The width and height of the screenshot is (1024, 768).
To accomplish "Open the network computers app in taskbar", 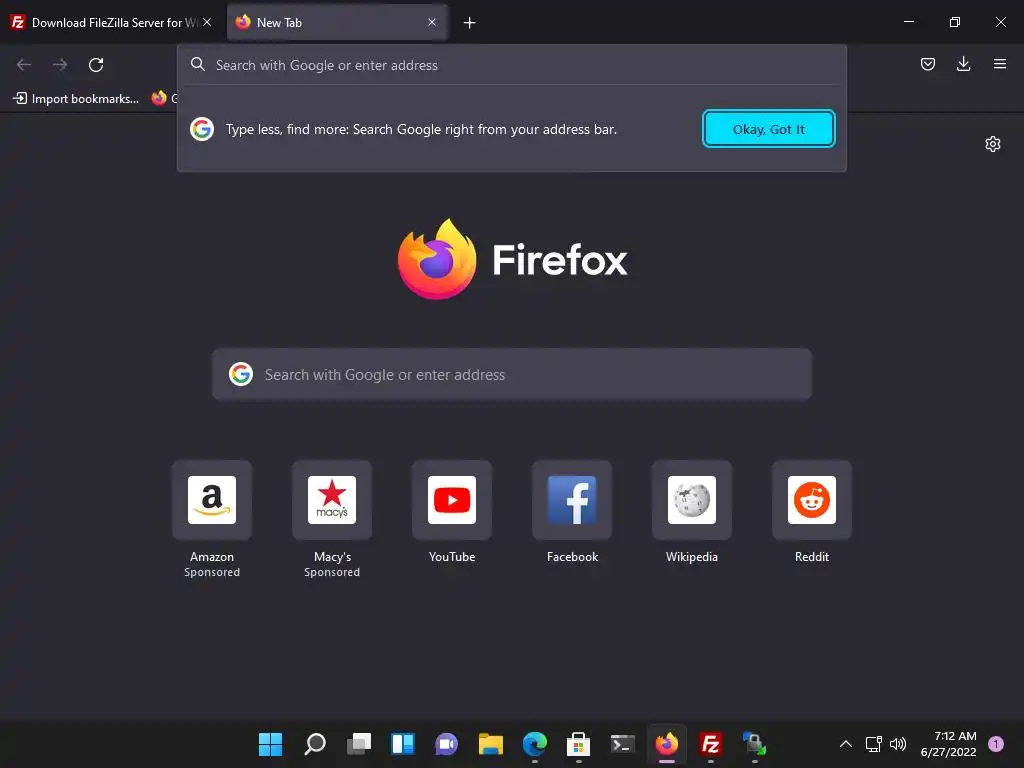I will [x=754, y=744].
